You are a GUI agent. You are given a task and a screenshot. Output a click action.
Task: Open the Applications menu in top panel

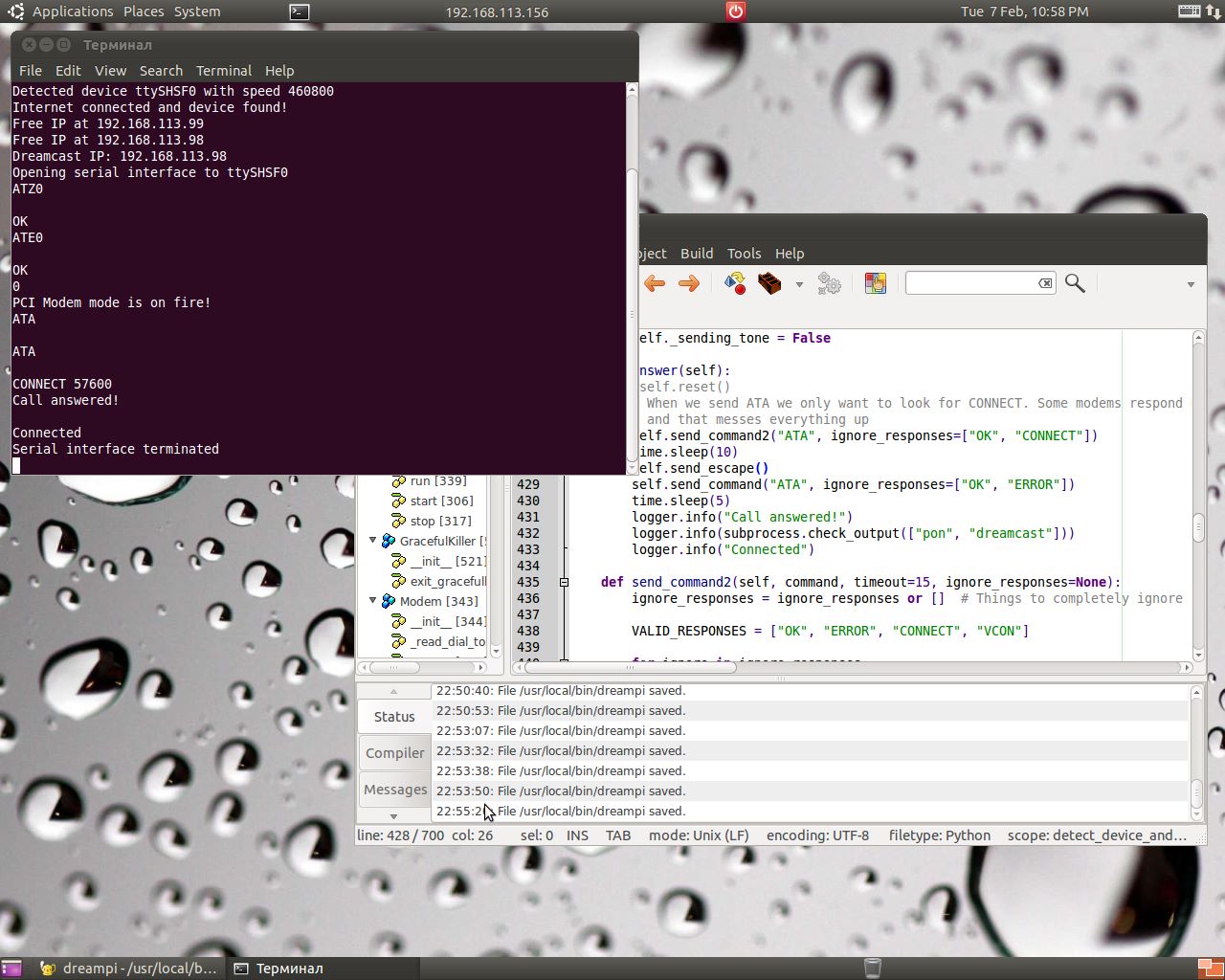(x=73, y=11)
